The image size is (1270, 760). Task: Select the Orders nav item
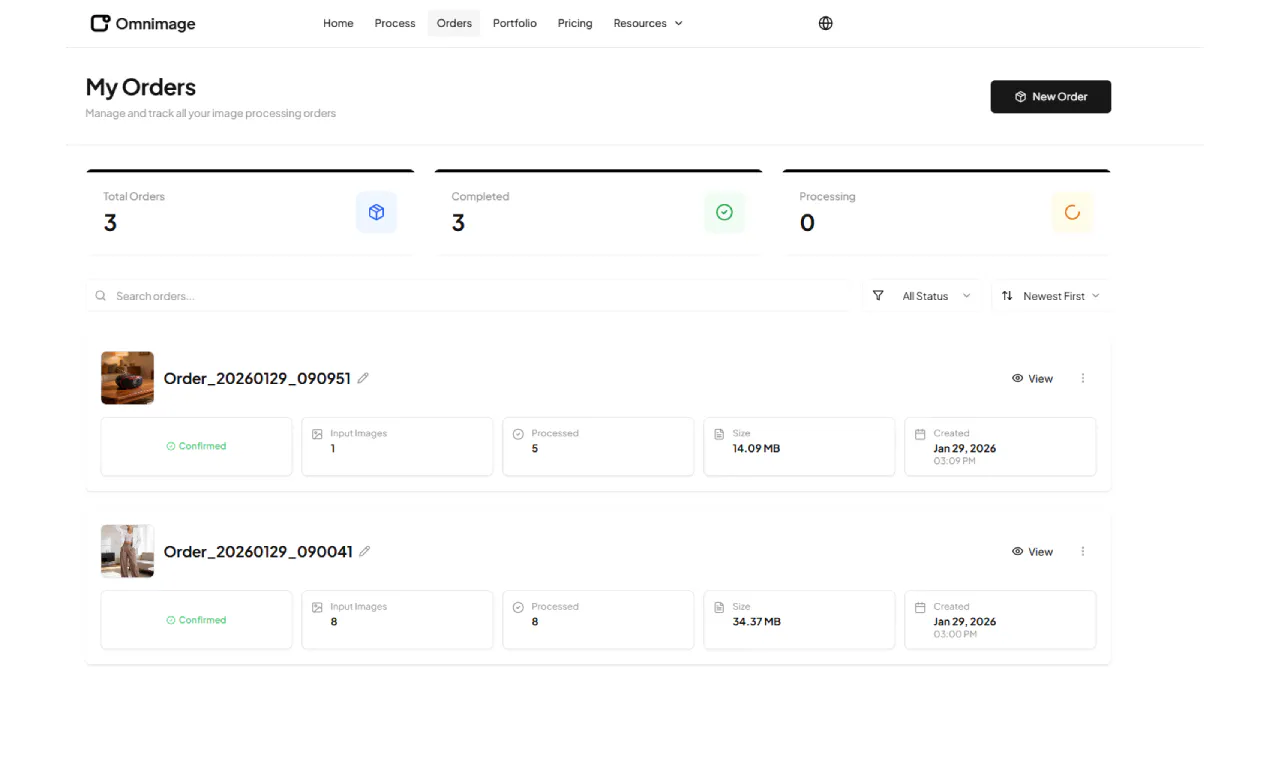454,23
